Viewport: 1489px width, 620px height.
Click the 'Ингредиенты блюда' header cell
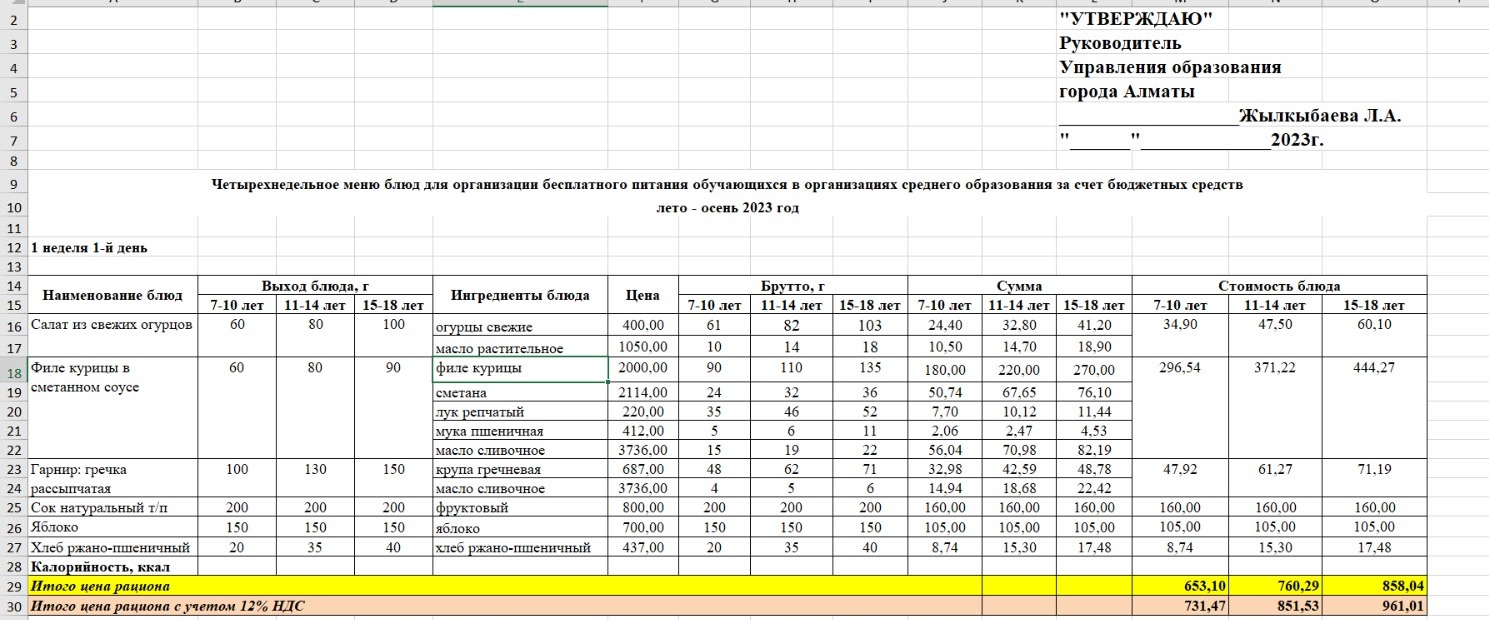point(519,295)
